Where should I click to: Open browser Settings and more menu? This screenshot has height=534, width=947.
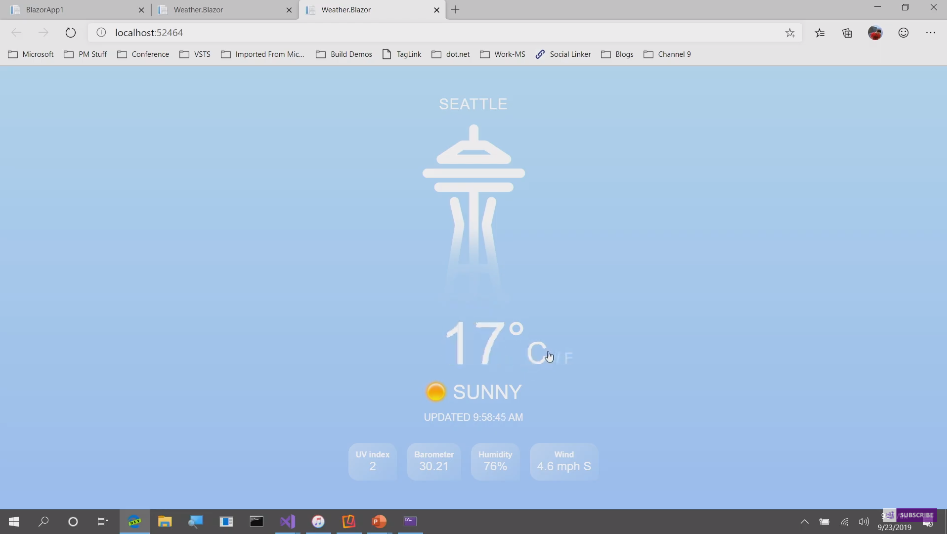click(931, 33)
